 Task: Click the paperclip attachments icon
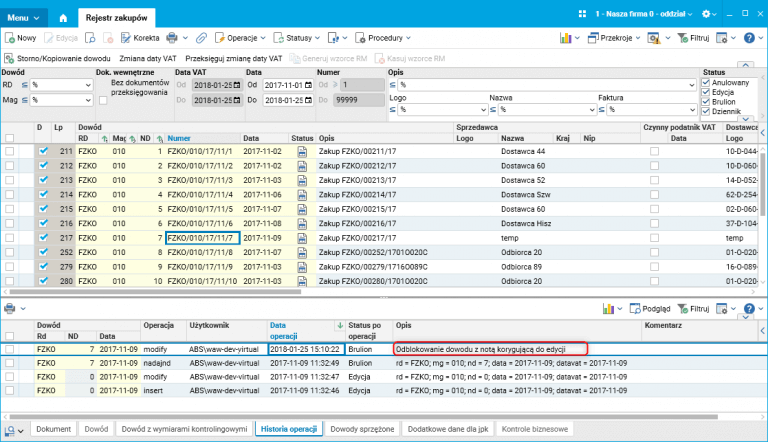(x=201, y=37)
